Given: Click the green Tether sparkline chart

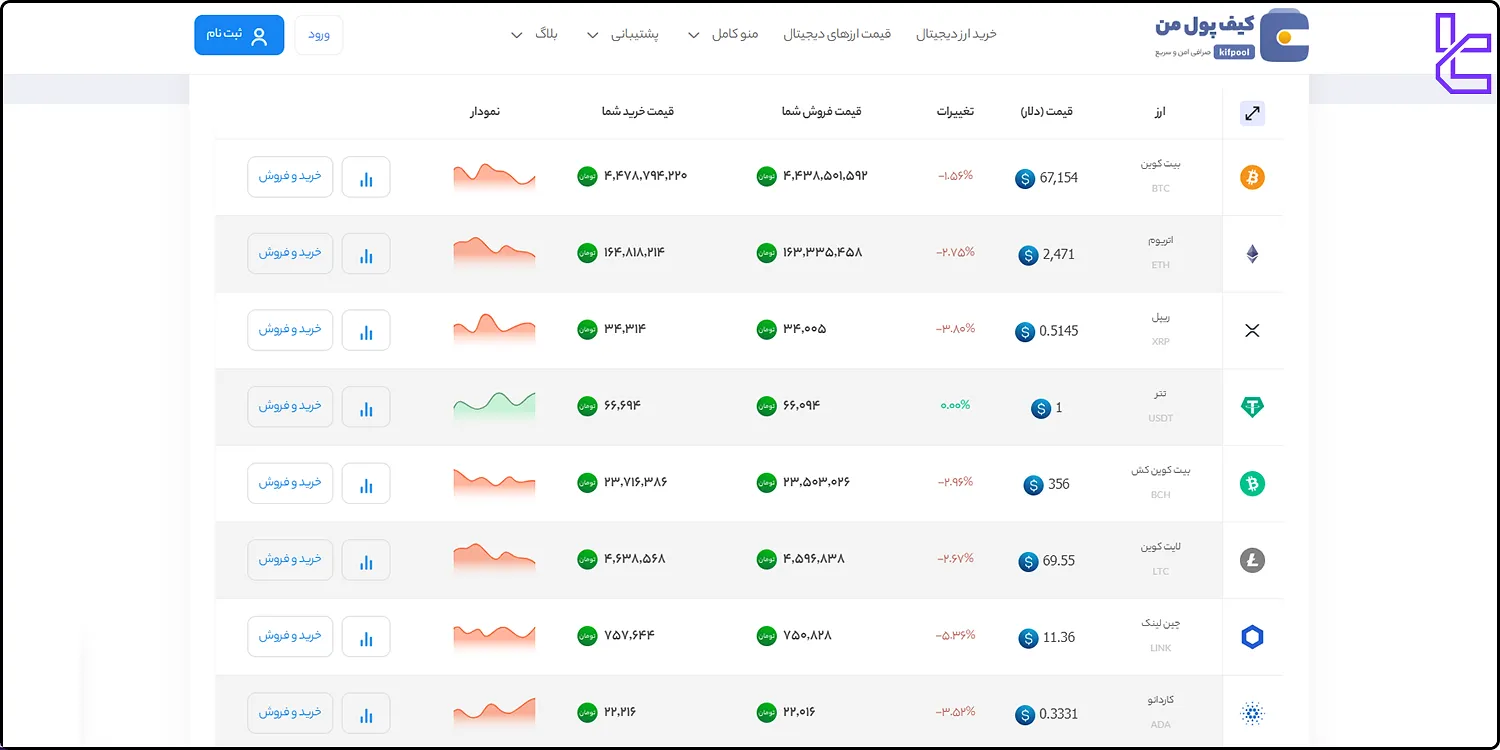Looking at the screenshot, I should [494, 405].
